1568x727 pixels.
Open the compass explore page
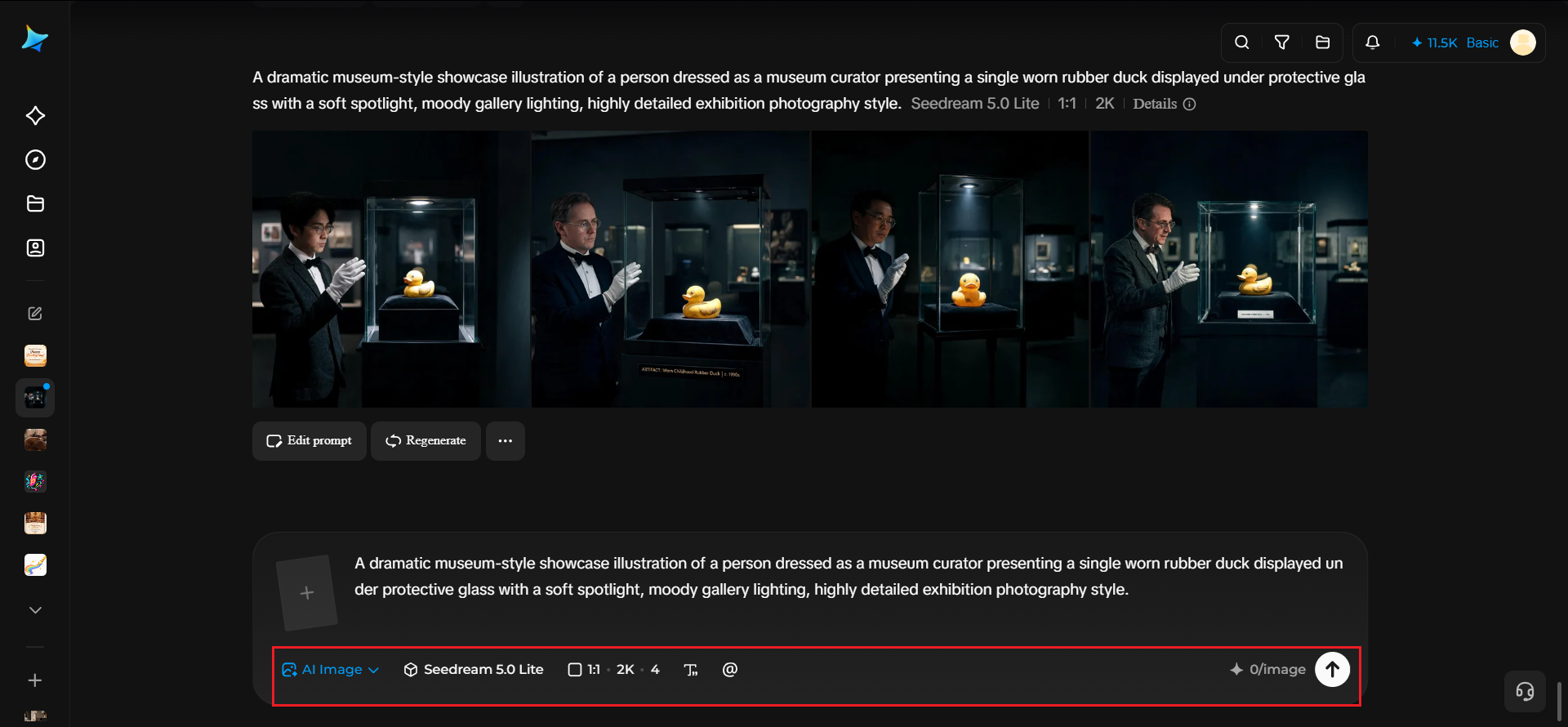pos(35,160)
